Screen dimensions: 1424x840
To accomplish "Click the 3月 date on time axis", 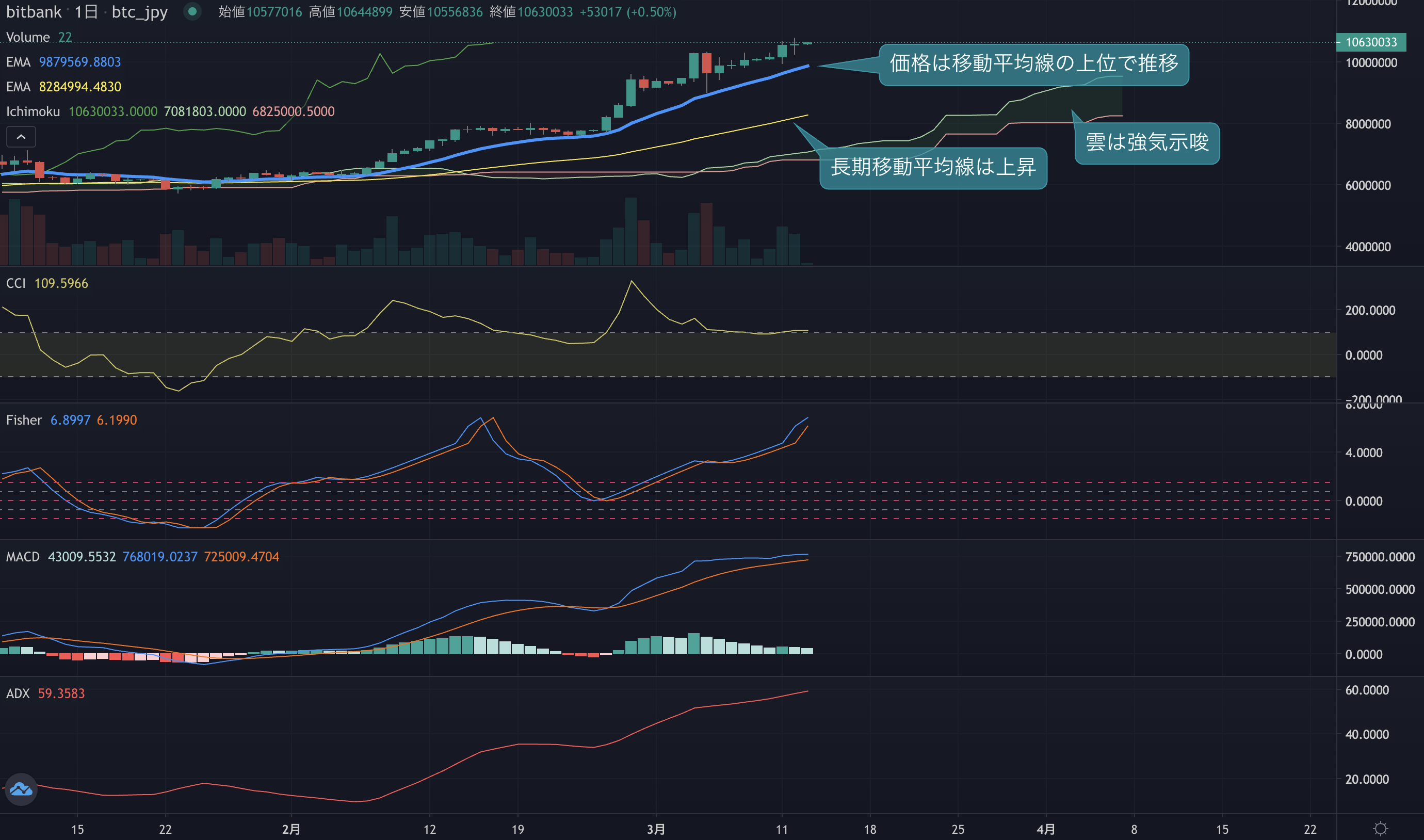I will tap(656, 829).
